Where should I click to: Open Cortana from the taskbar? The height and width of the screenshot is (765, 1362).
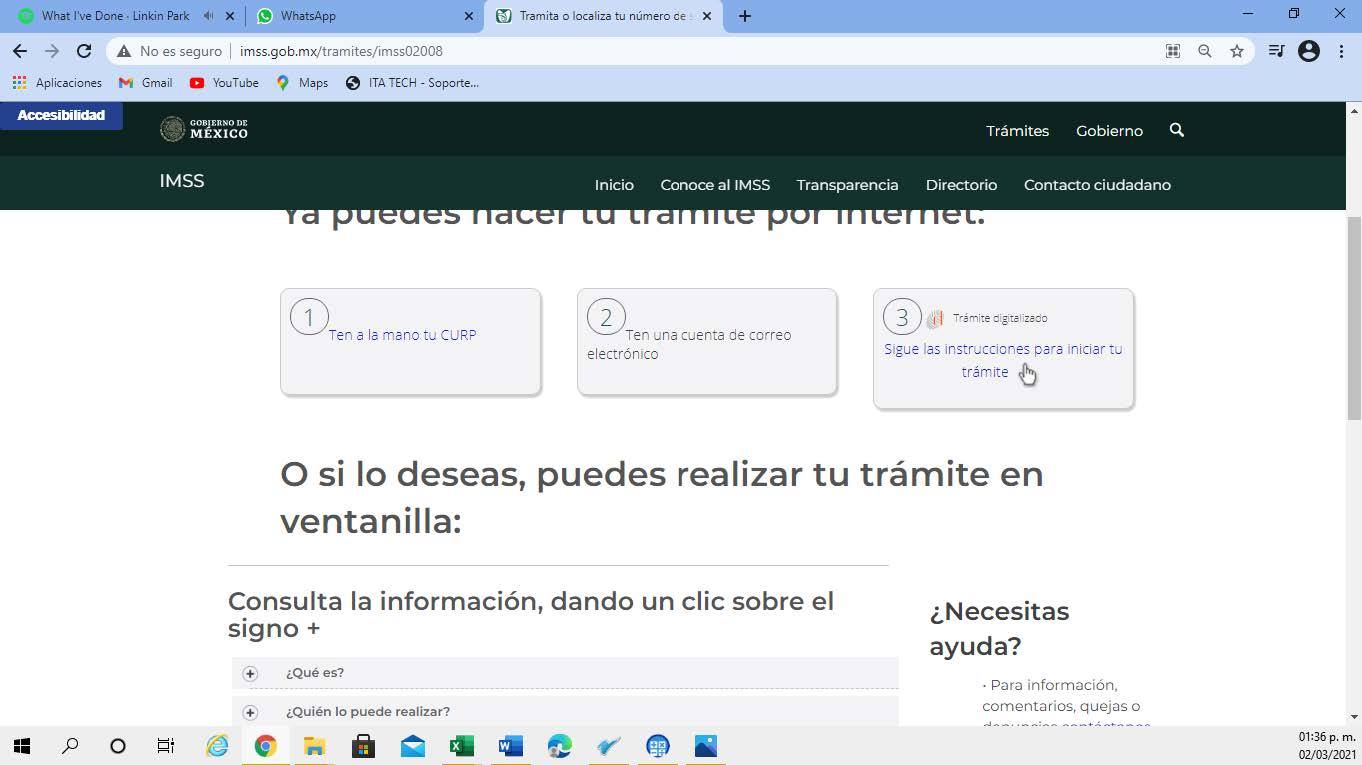(118, 746)
